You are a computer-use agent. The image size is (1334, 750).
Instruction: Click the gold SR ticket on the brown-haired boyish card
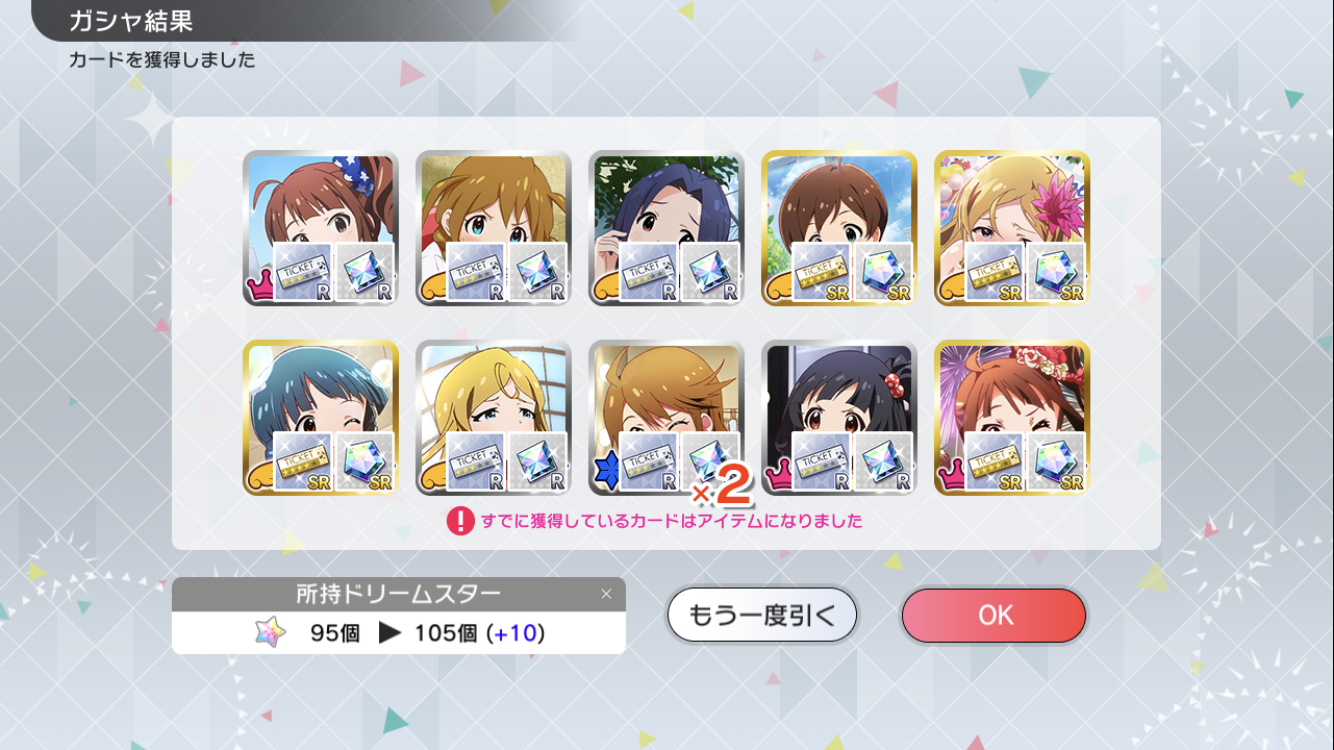822,272
